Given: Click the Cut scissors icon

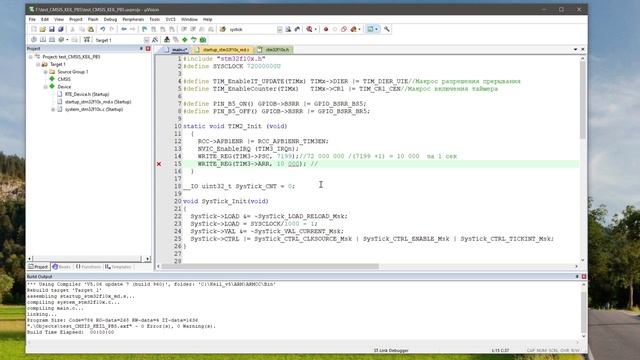Looking at the screenshot, I should point(73,29).
